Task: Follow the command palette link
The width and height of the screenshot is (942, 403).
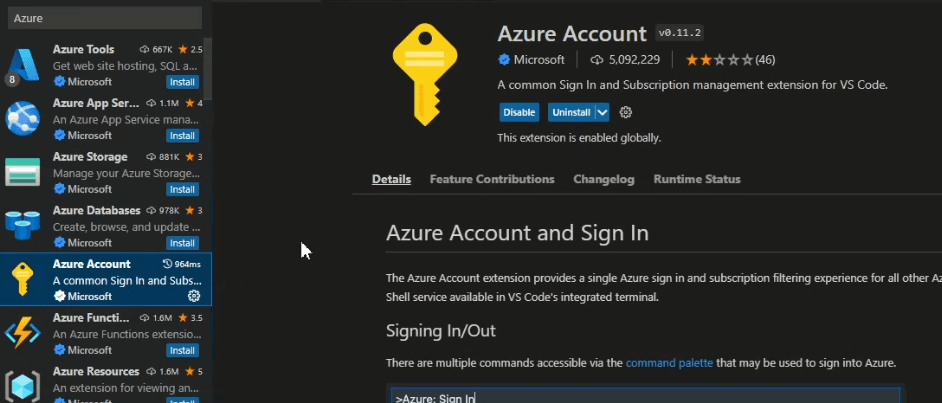Action: pyautogui.click(x=669, y=363)
